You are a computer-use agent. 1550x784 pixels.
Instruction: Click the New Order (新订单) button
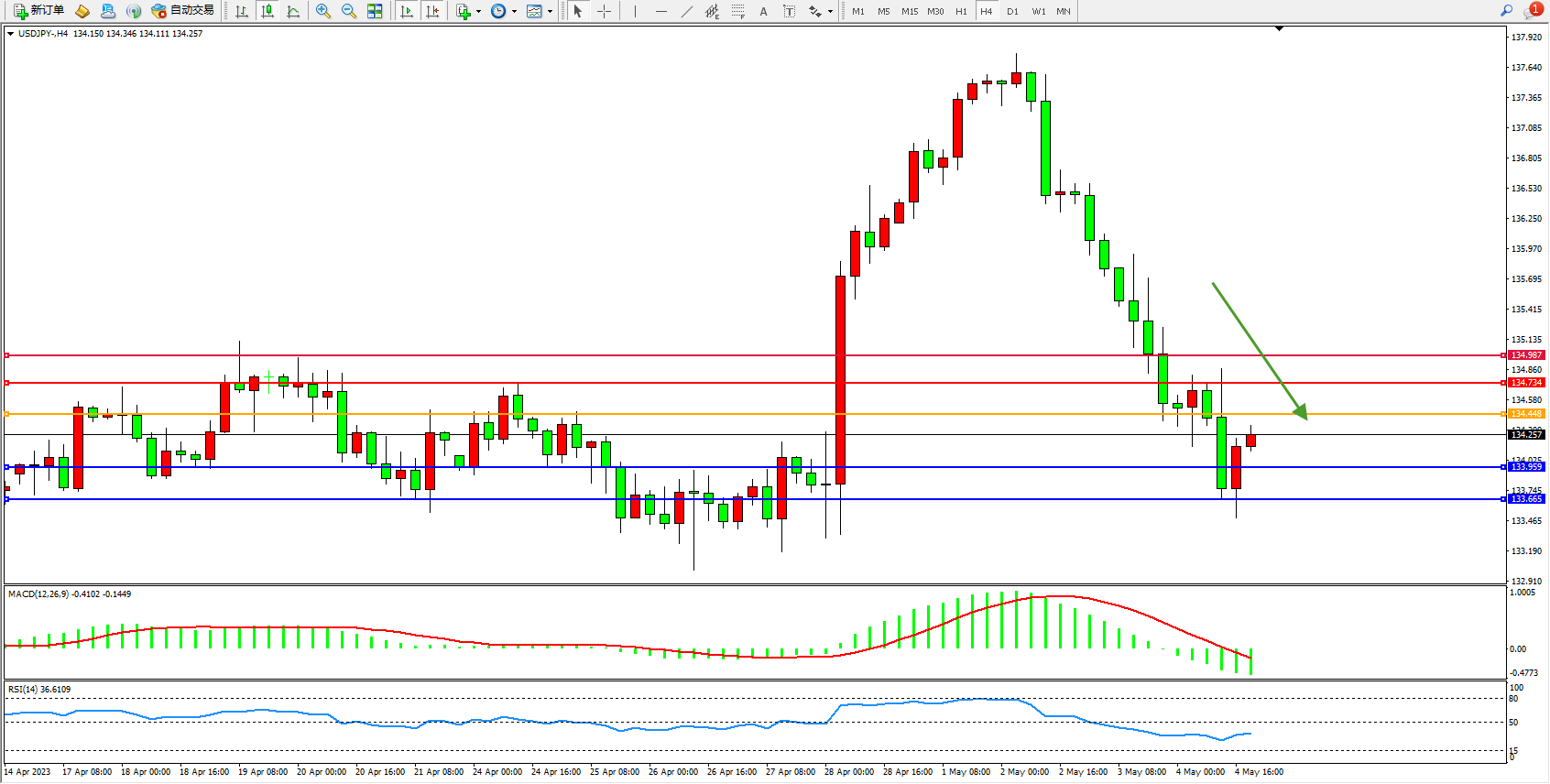(38, 11)
